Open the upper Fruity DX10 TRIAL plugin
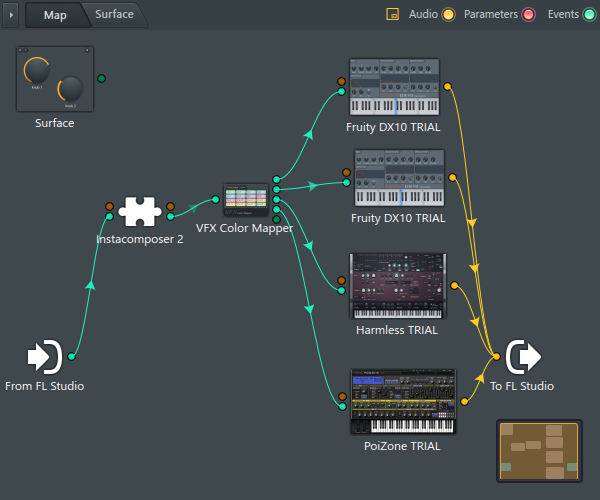Image resolution: width=600 pixels, height=500 pixels. tap(395, 87)
